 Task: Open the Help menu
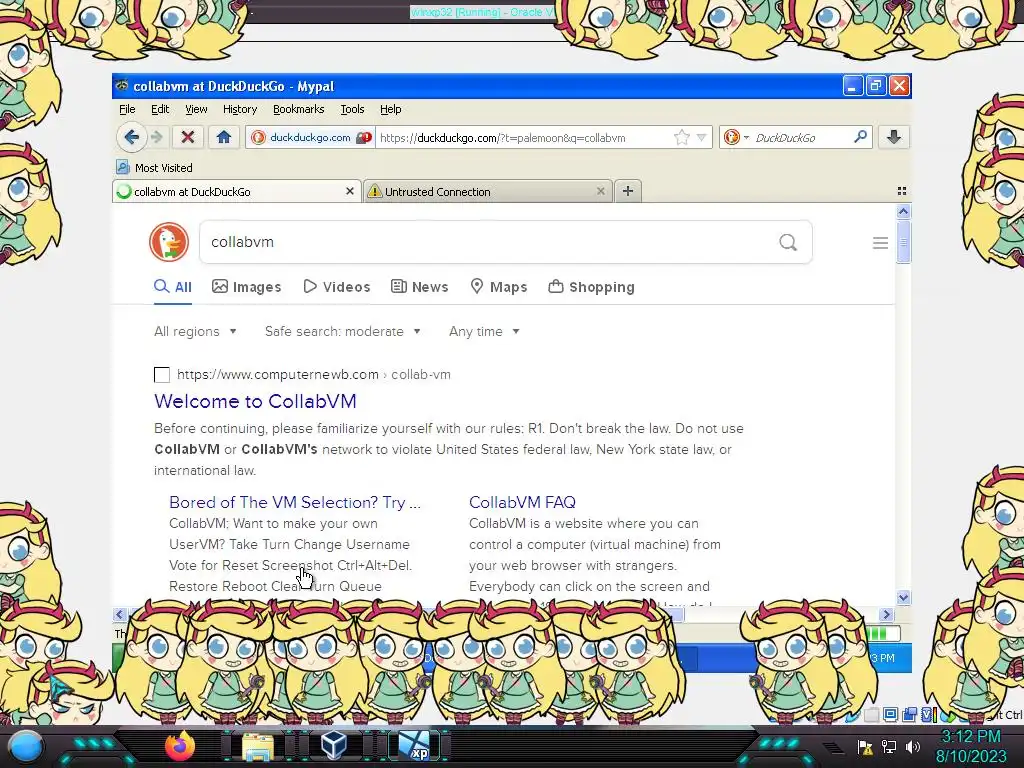(391, 109)
